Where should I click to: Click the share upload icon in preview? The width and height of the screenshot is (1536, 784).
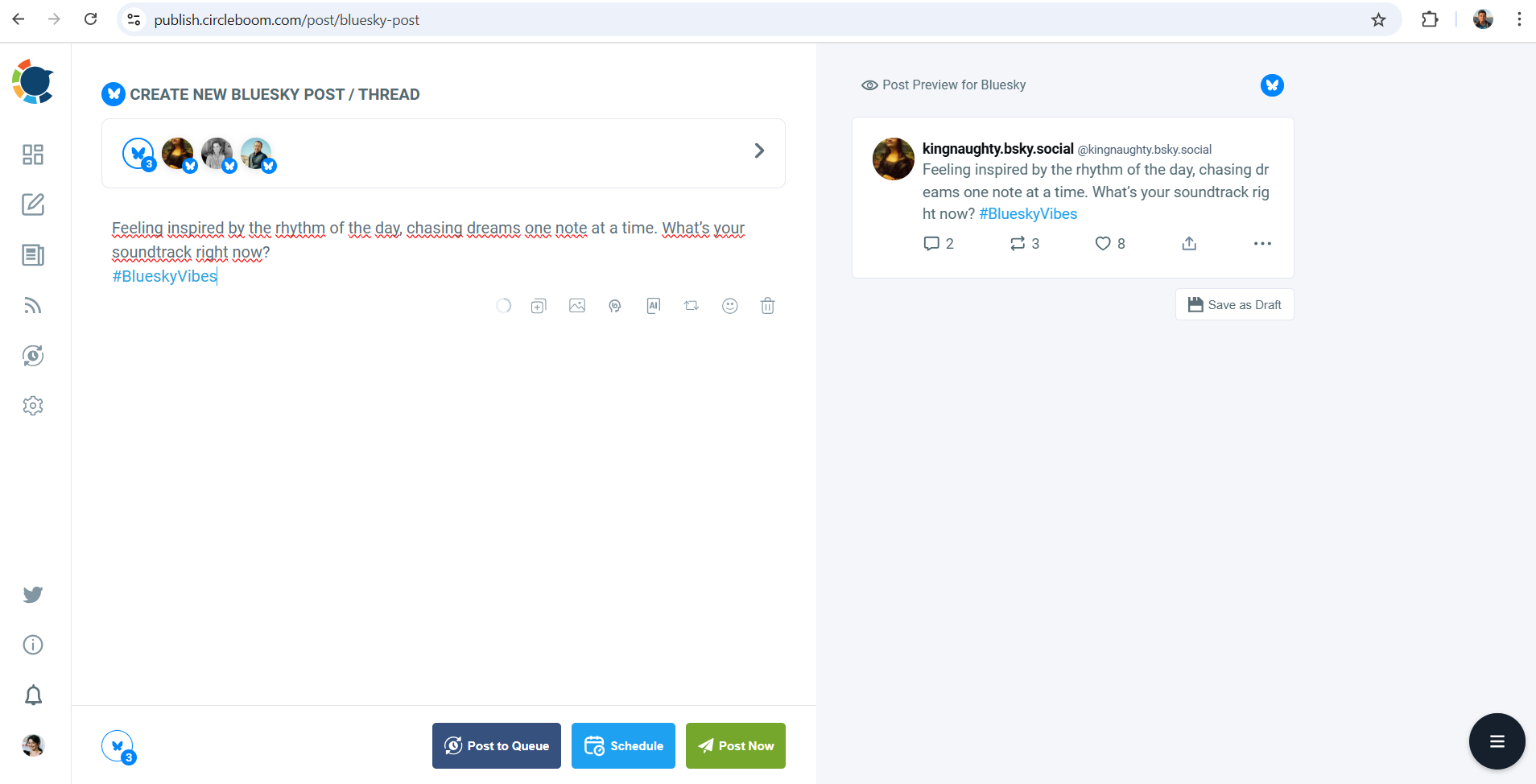coord(1189,243)
